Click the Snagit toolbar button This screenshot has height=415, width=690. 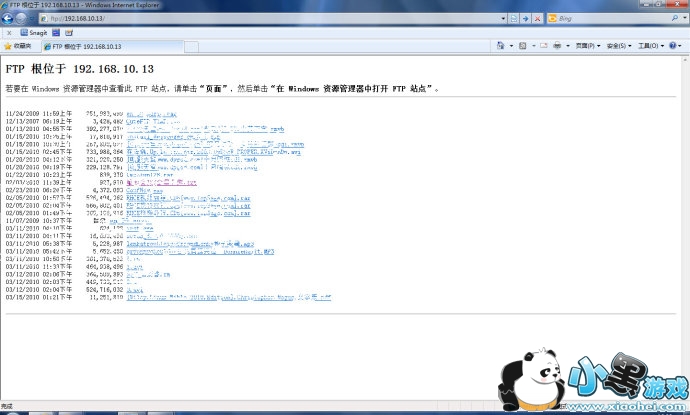[x=34, y=33]
